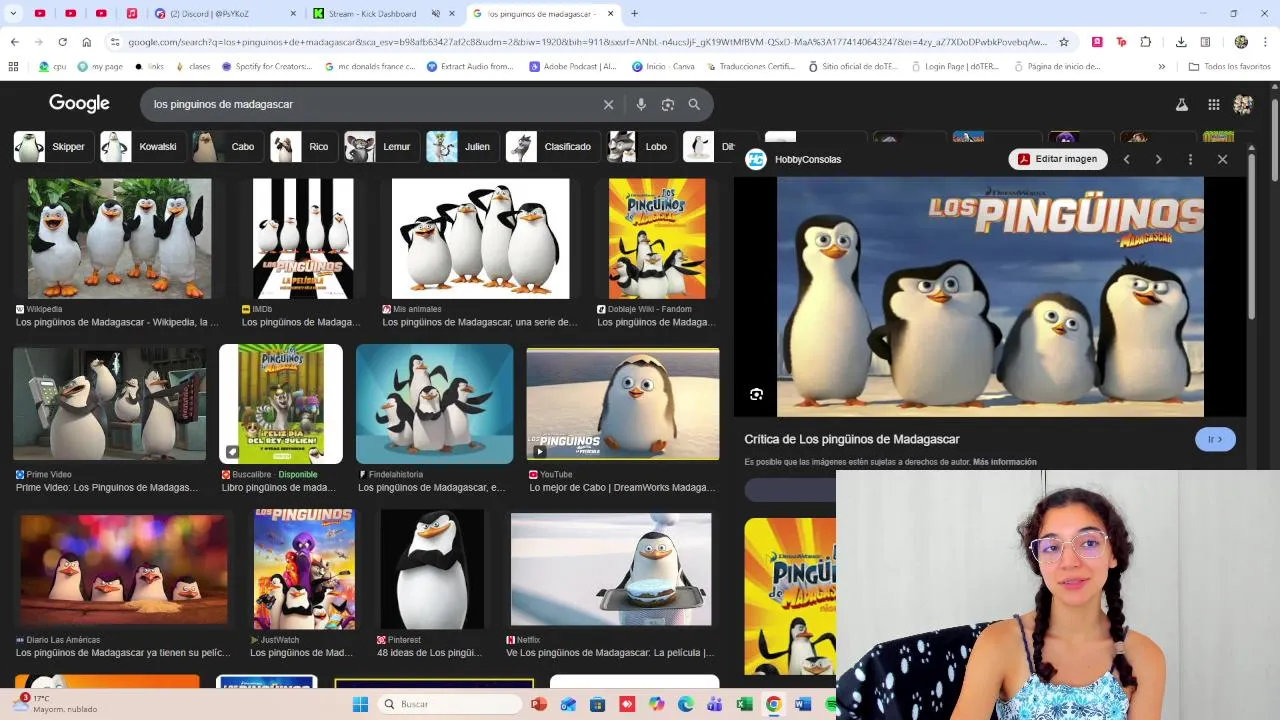
Task: Filter images by Cabo chip
Action: [x=228, y=146]
